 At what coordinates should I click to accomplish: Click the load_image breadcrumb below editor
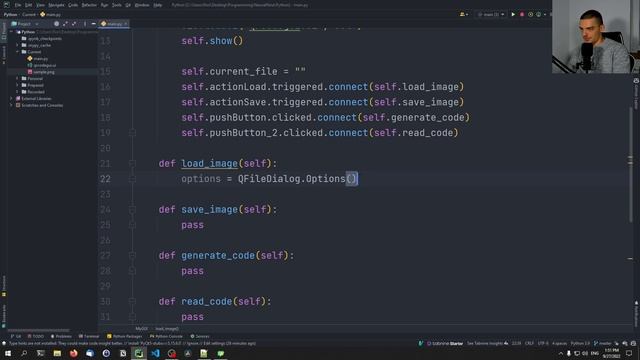(x=167, y=329)
